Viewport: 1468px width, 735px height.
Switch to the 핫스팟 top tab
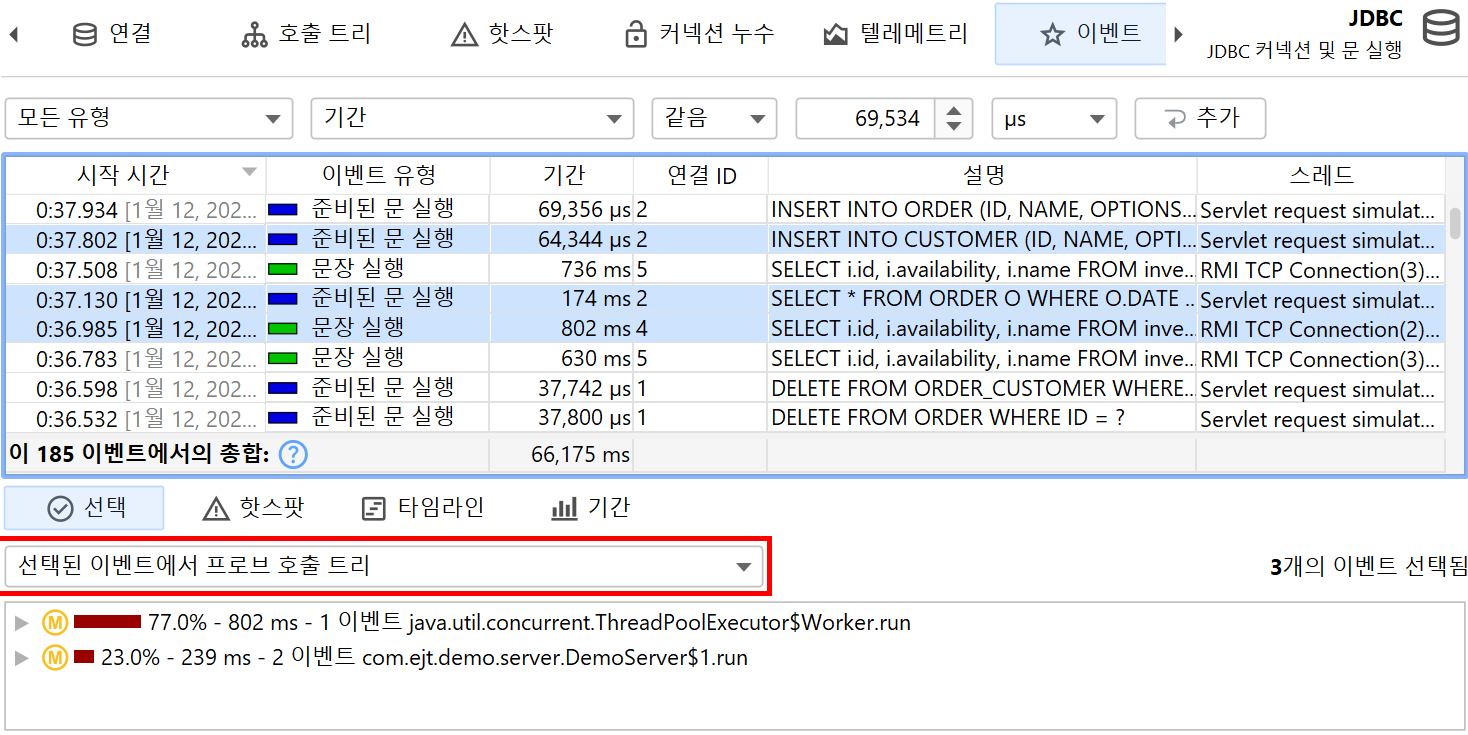point(502,34)
